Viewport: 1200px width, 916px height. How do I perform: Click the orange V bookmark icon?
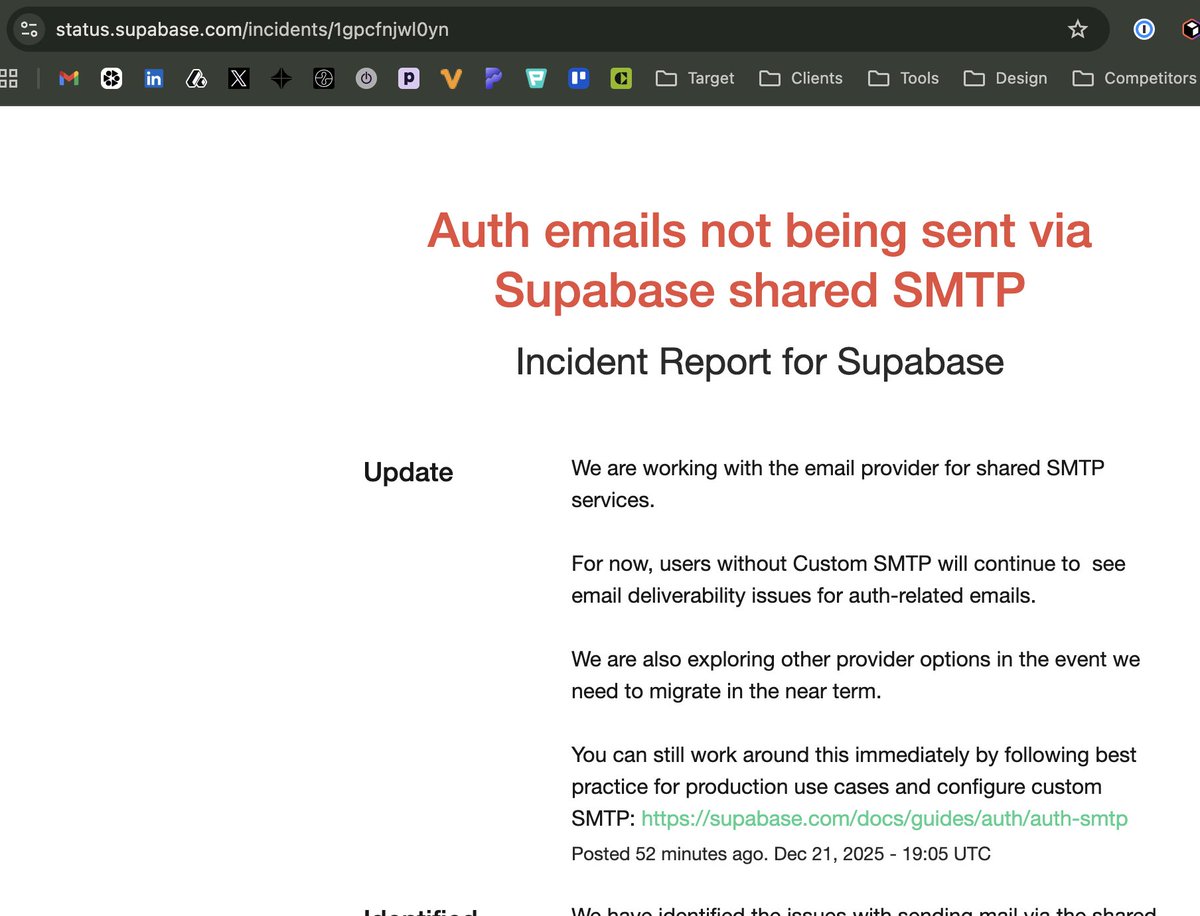451,78
